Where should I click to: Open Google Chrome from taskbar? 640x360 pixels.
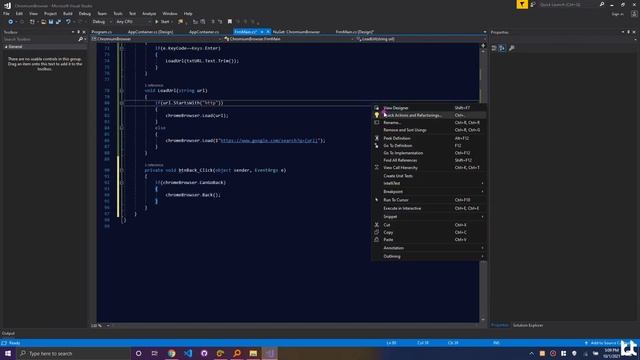[x=171, y=353]
